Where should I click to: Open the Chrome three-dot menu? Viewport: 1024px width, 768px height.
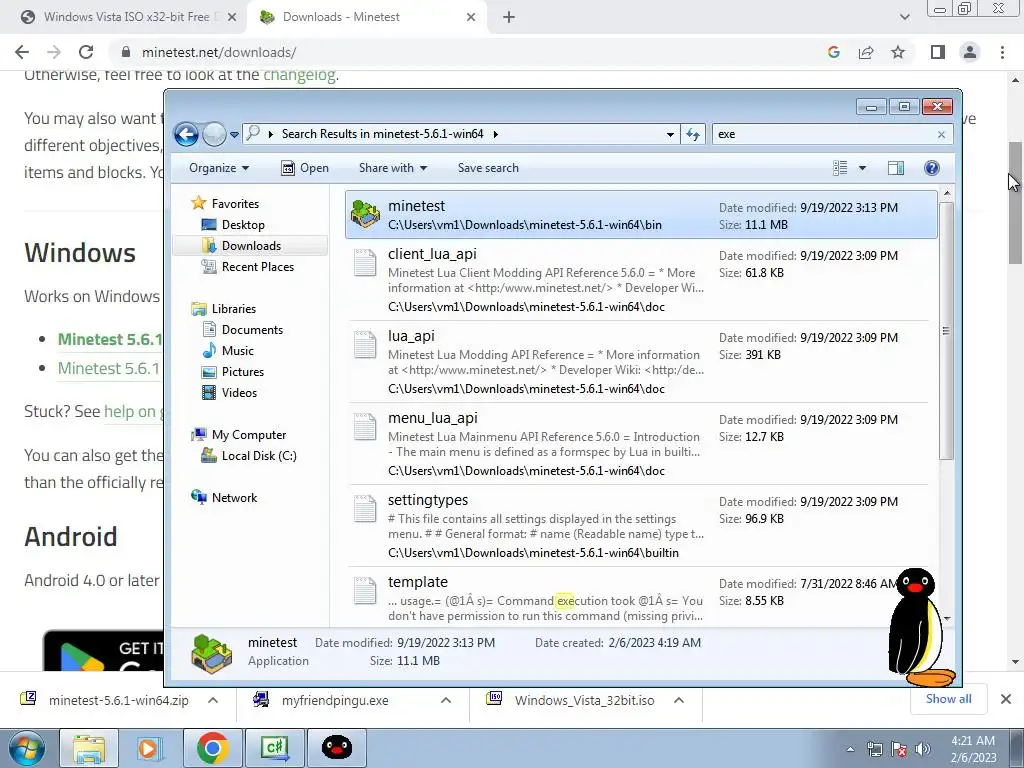1002,52
